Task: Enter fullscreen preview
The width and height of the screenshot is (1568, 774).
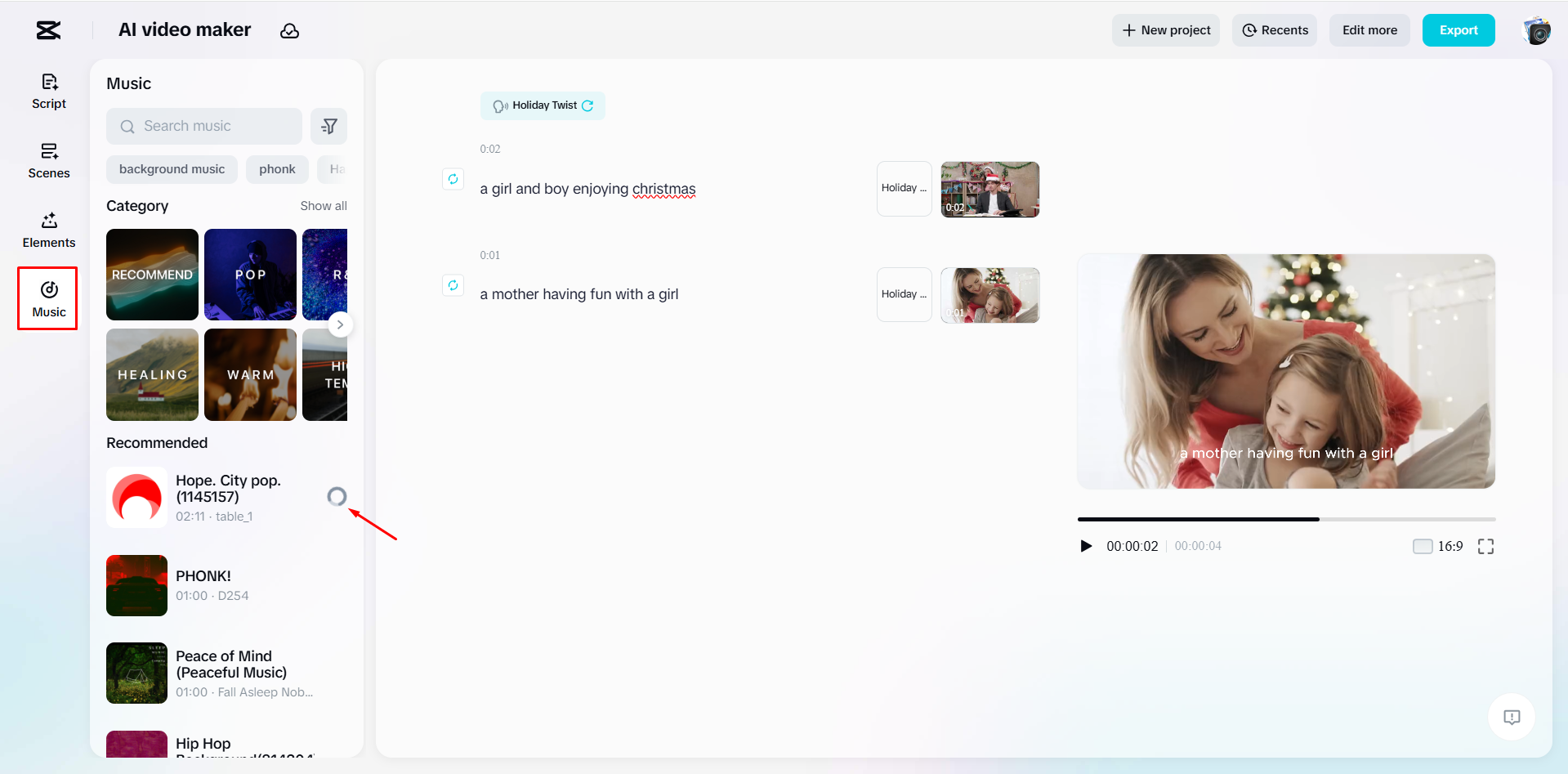Action: pos(1485,546)
